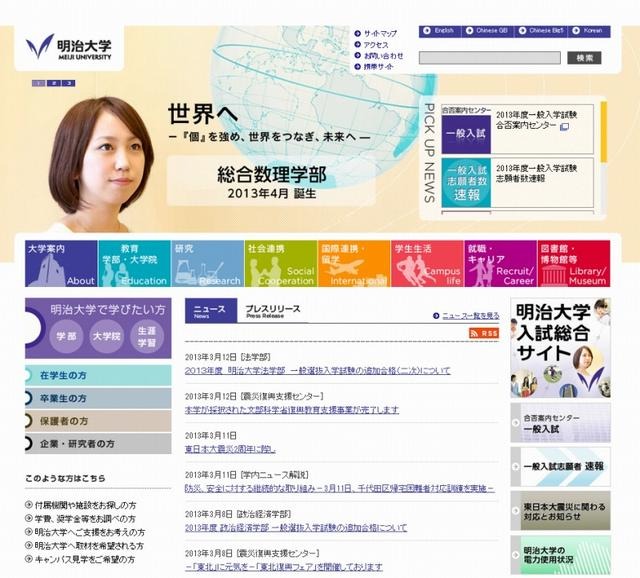This screenshot has width=640, height=578.
Task: Open the 一般入試志願者 速報 side banner
Action: [x=560, y=467]
